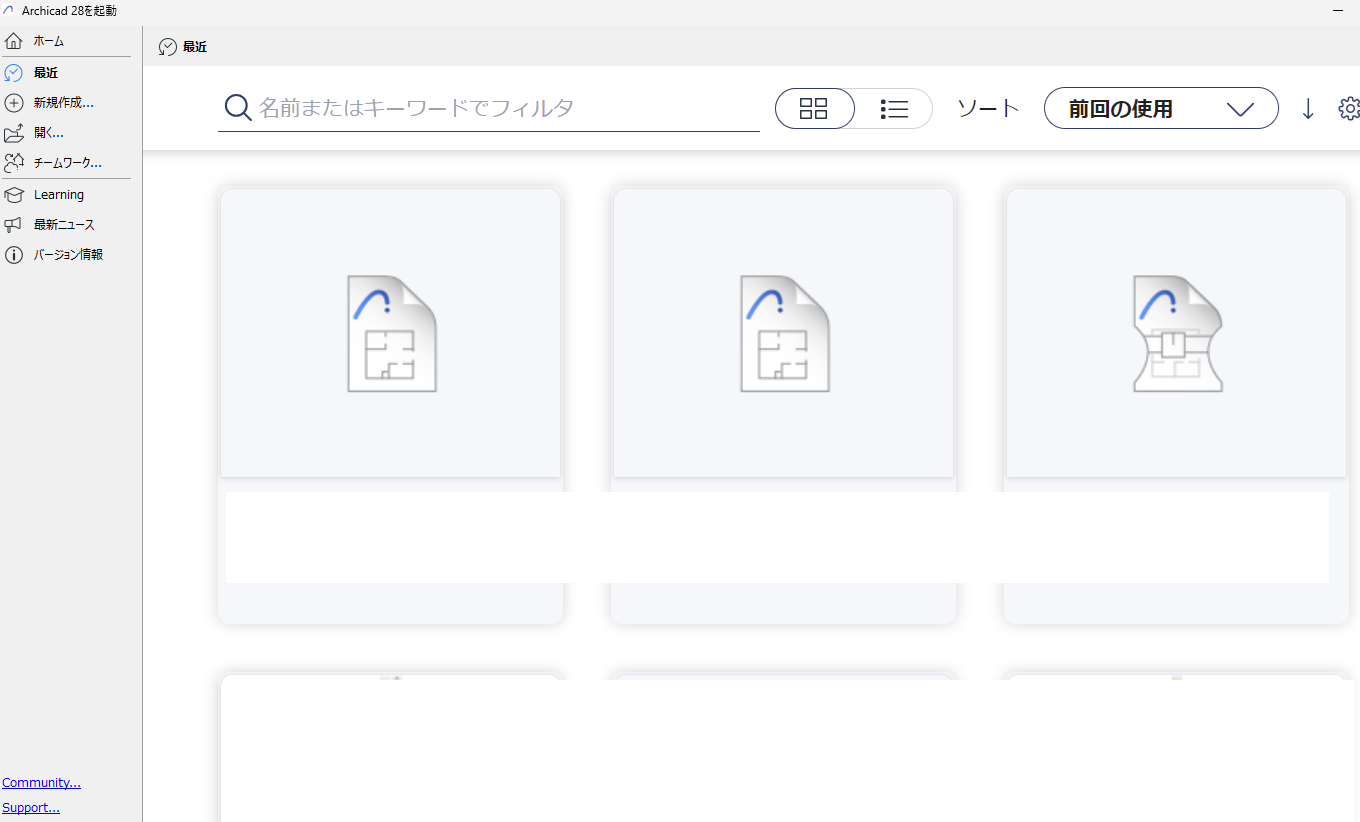
Task: Click the Teamwork people icon
Action: click(14, 162)
